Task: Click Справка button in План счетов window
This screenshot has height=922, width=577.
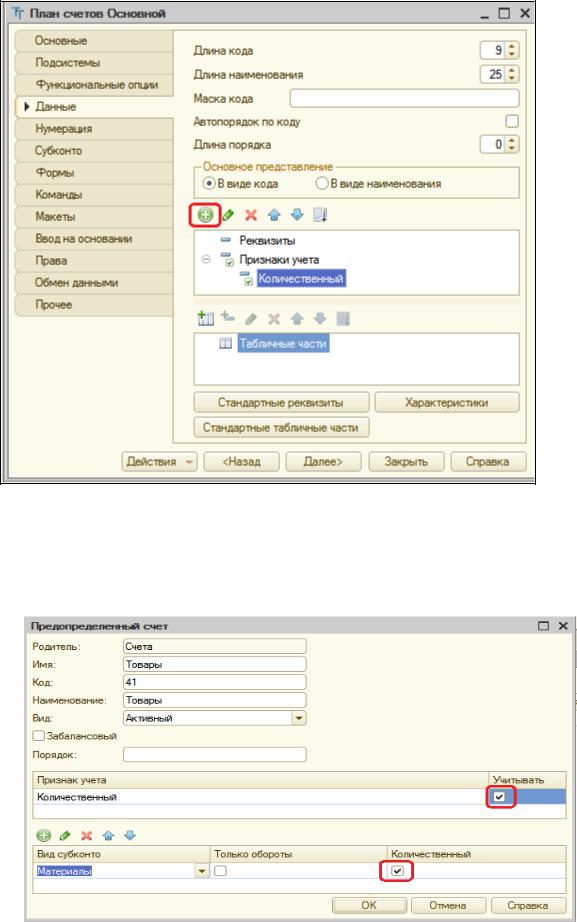Action: click(x=488, y=462)
